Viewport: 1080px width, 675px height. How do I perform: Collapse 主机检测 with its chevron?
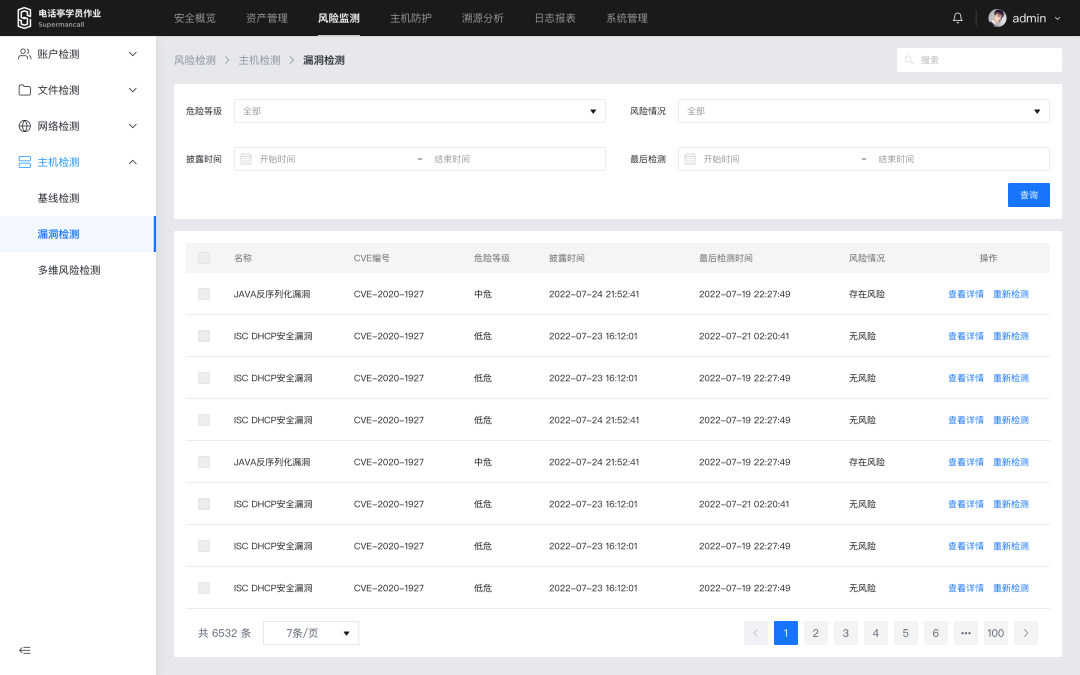click(133, 162)
